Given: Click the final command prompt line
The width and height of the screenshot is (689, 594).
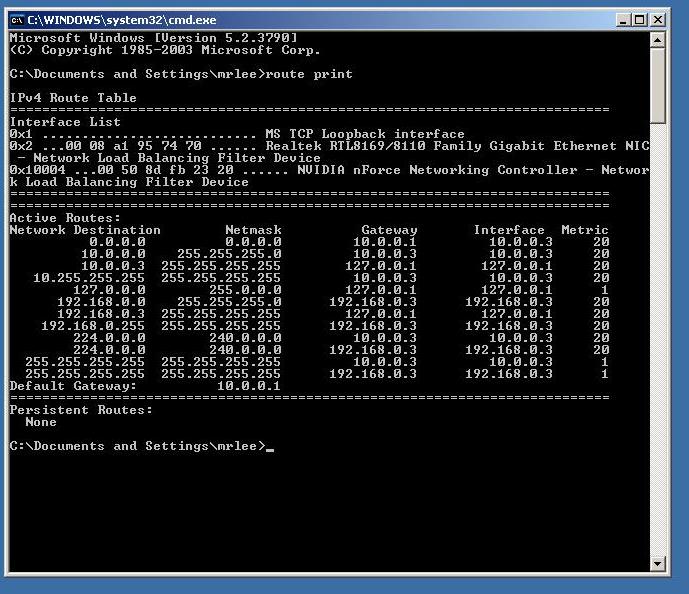Looking at the screenshot, I should pyautogui.click(x=142, y=446).
